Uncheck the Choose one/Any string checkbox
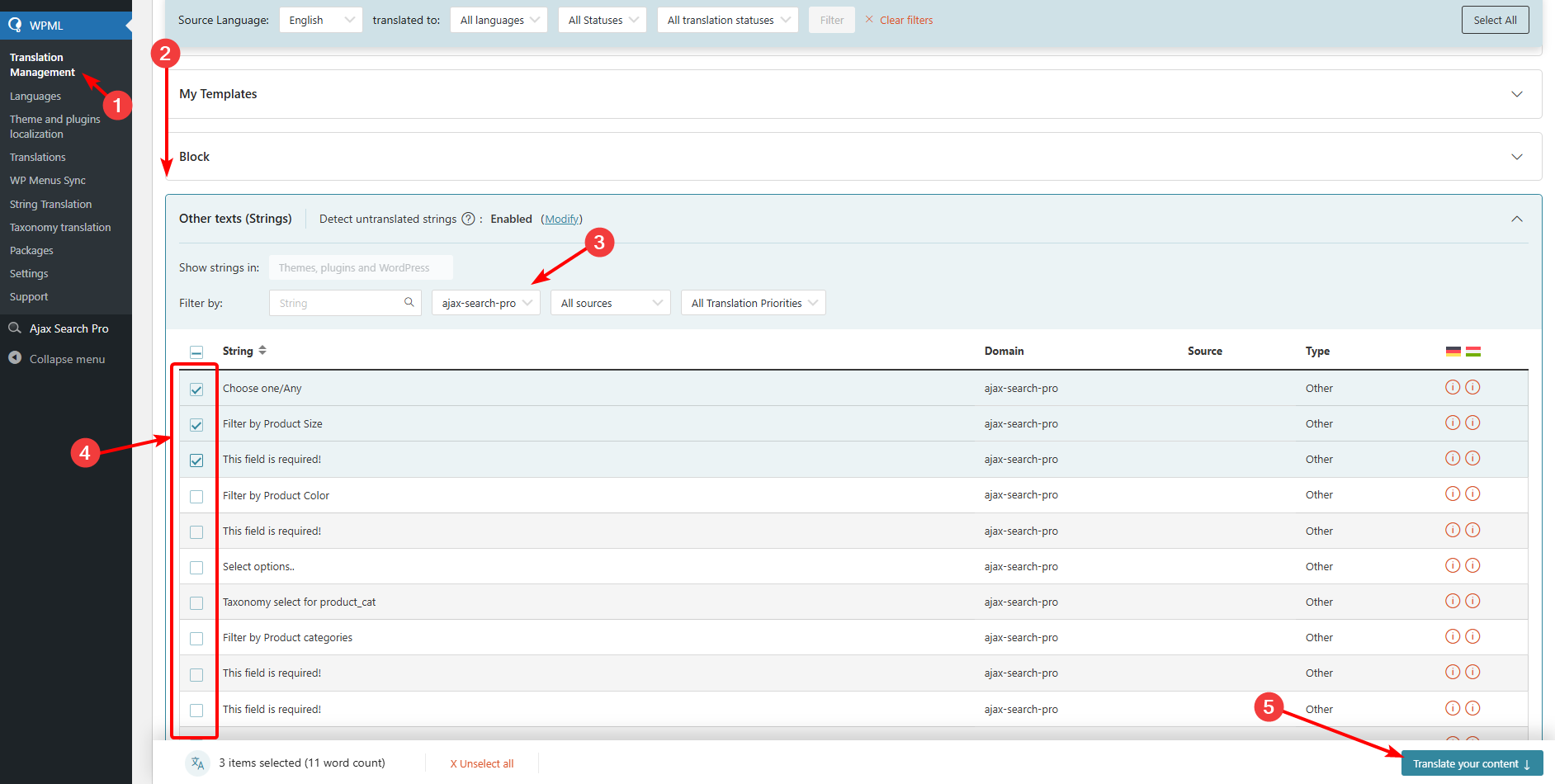 pos(196,390)
